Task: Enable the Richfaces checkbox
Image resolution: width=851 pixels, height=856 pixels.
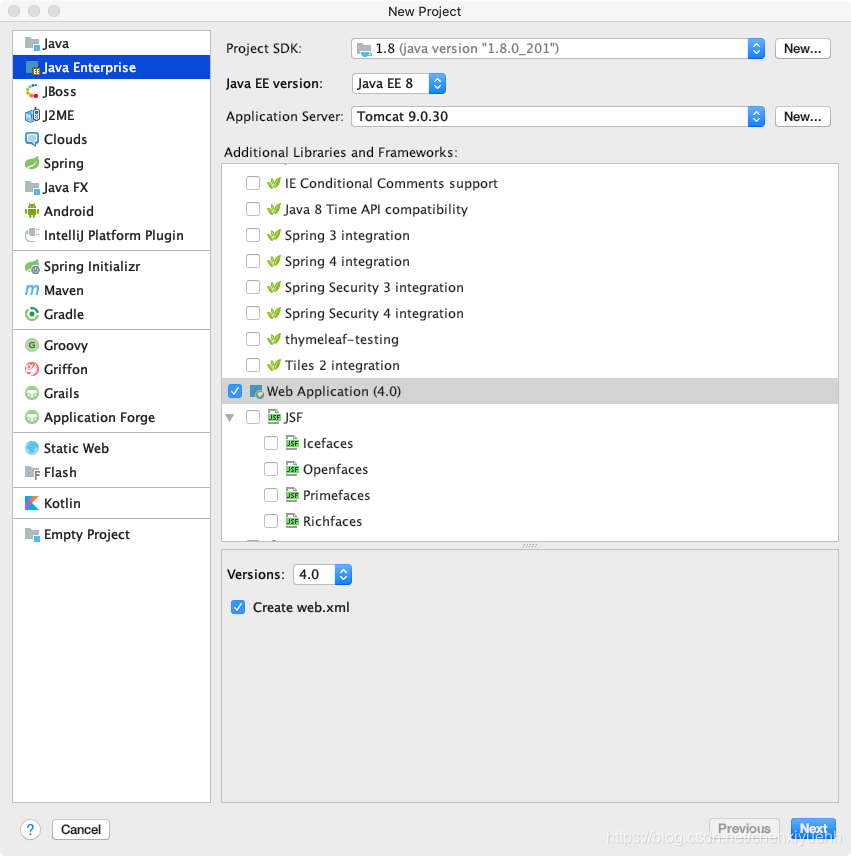Action: point(271,521)
